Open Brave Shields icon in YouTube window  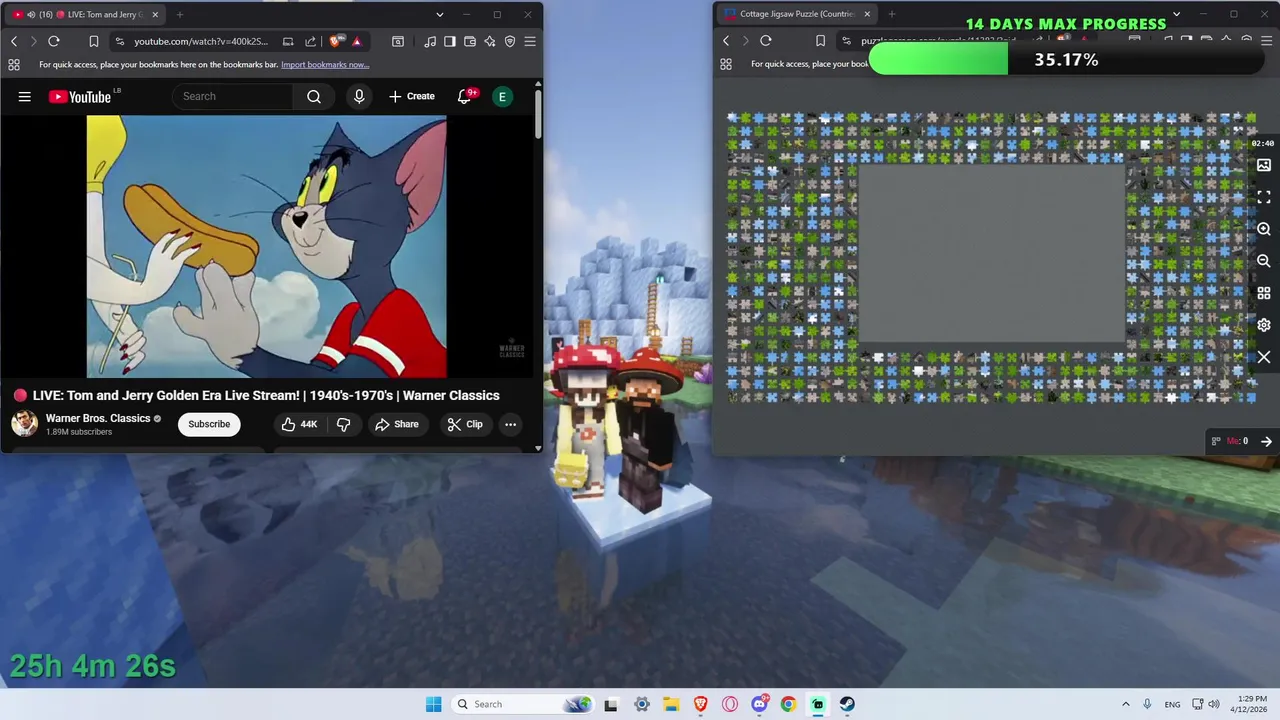pos(335,41)
